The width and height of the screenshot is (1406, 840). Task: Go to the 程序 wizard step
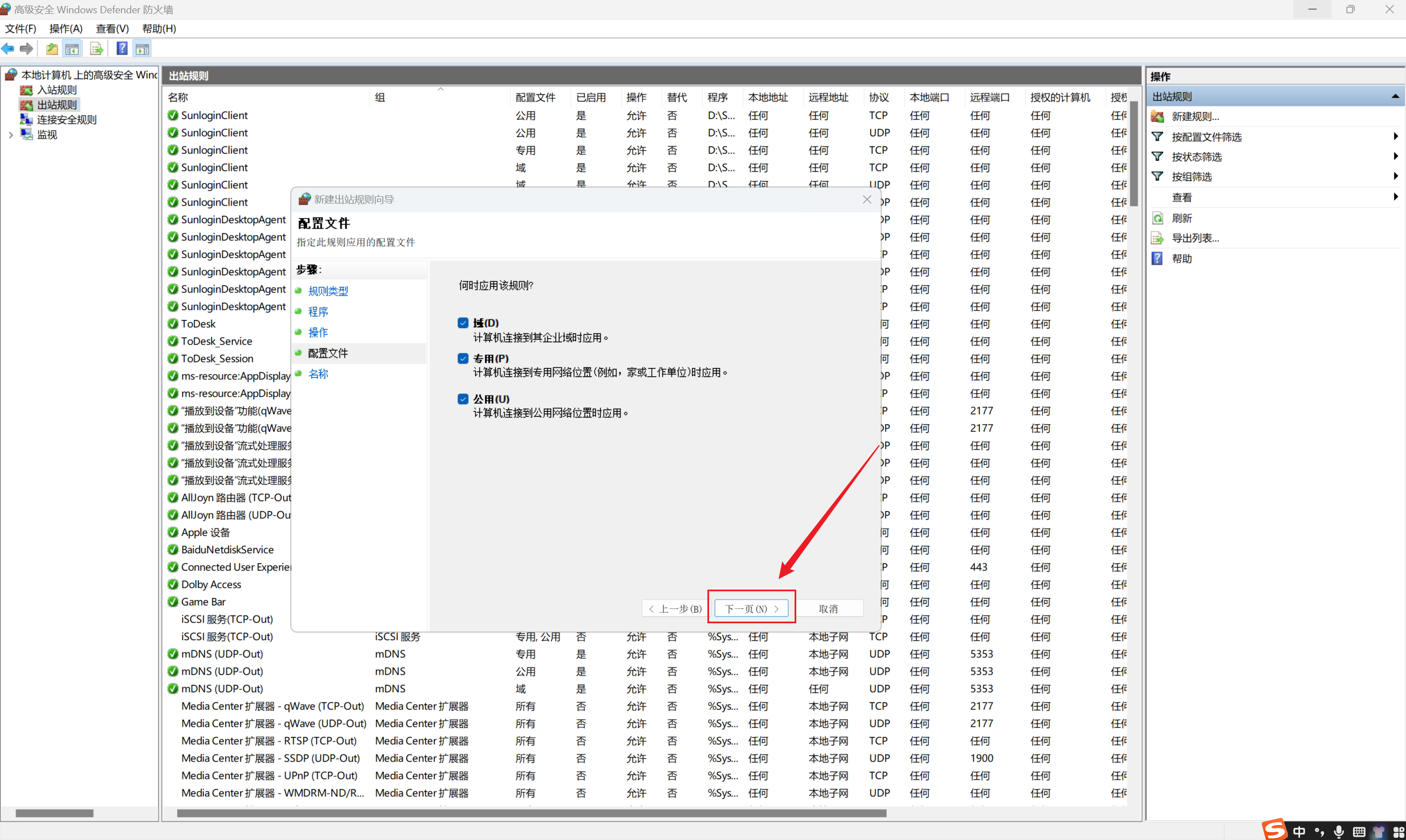pyautogui.click(x=318, y=311)
